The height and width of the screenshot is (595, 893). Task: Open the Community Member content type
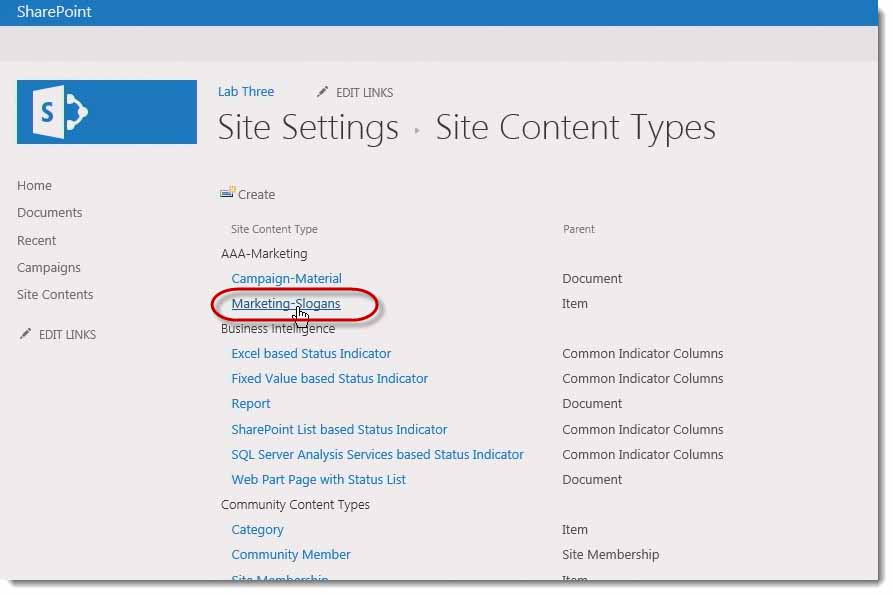[x=290, y=554]
